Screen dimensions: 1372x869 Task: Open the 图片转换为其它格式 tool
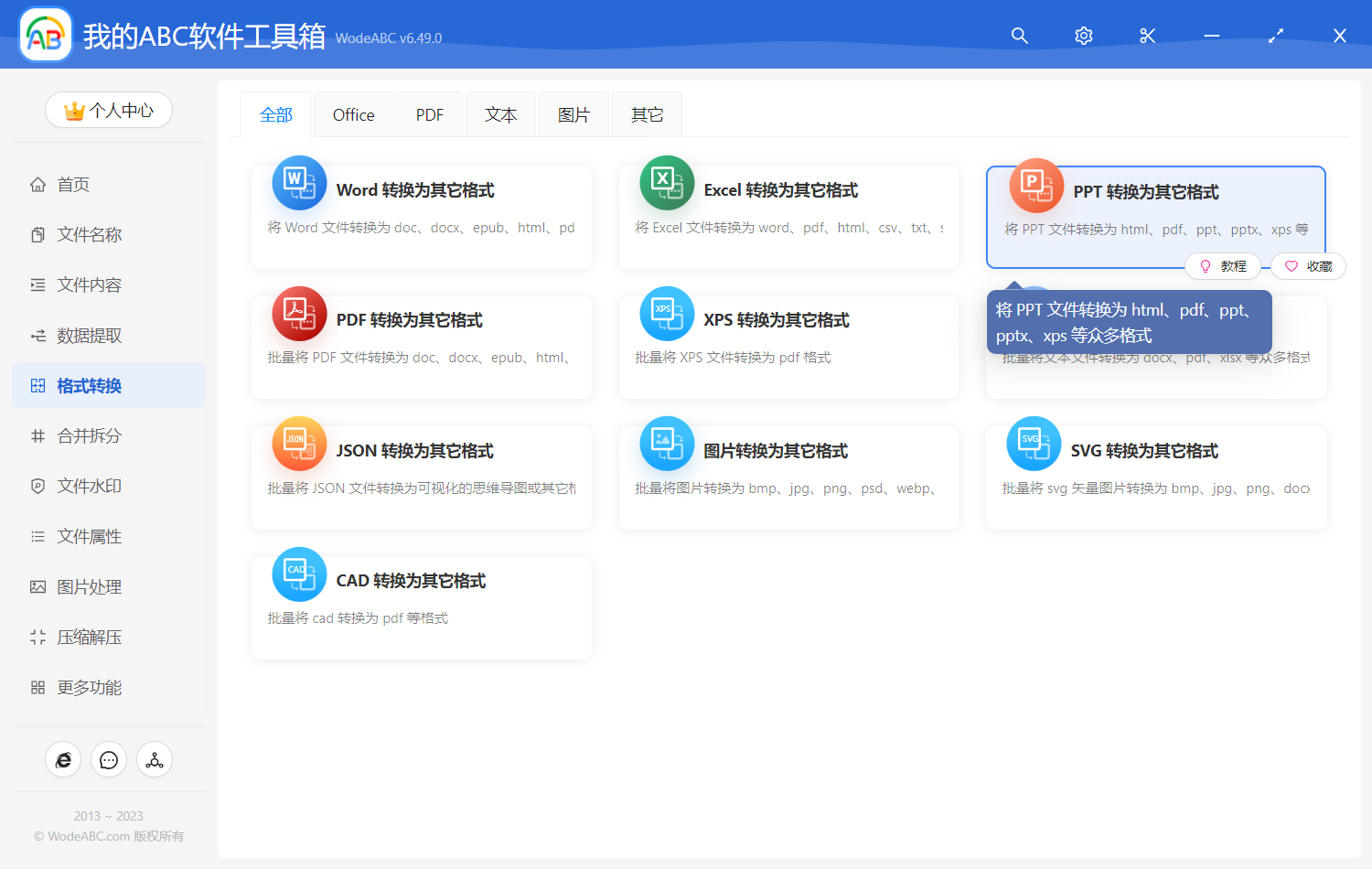pos(788,477)
